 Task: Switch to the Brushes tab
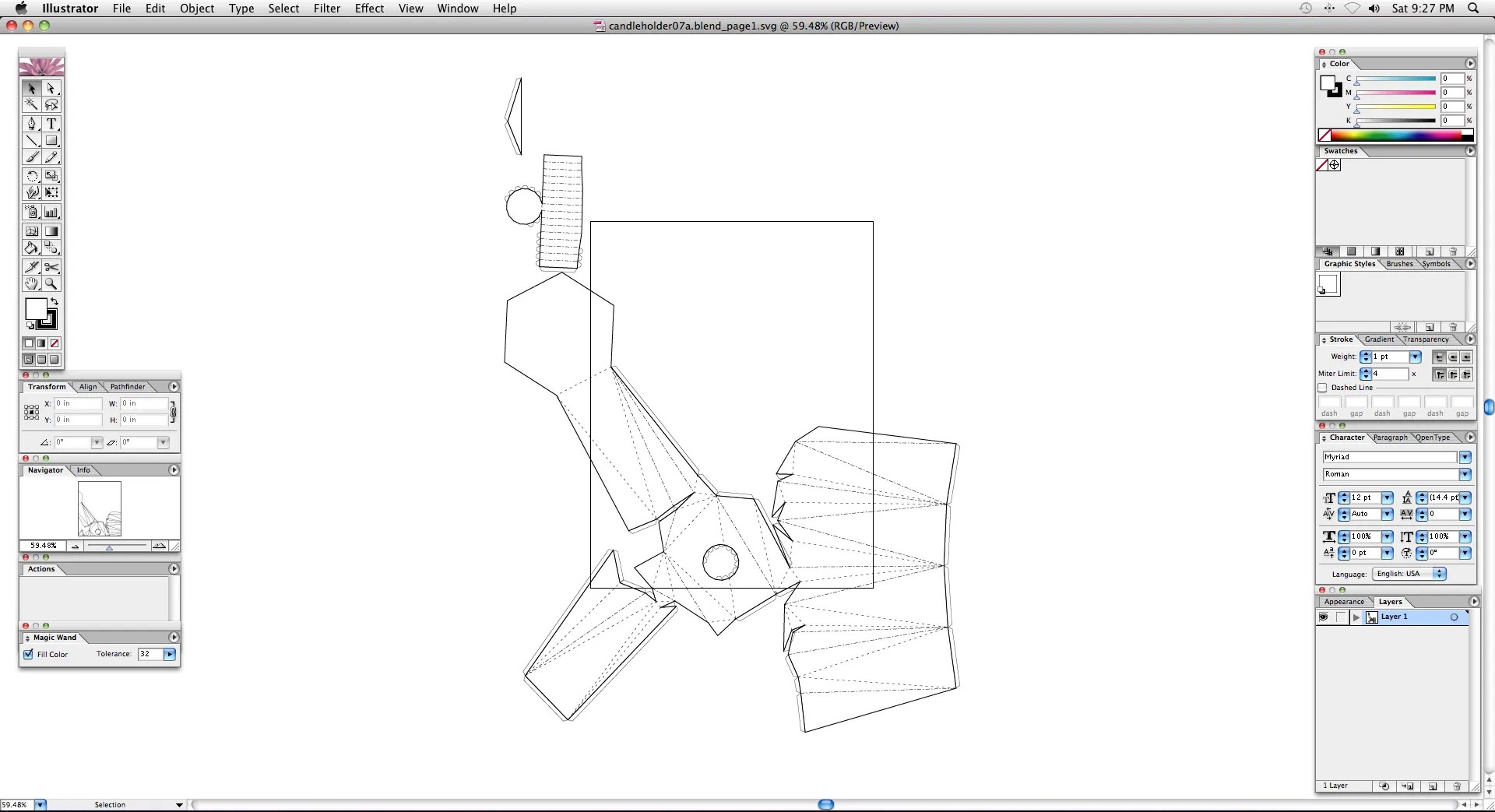click(1399, 264)
